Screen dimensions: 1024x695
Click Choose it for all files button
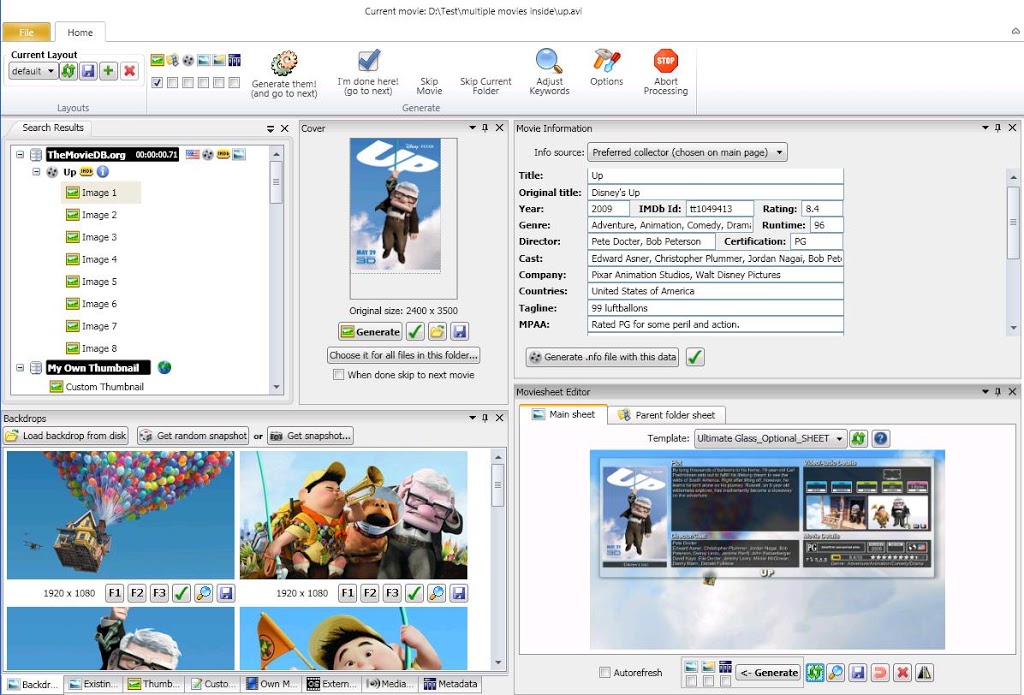click(404, 355)
